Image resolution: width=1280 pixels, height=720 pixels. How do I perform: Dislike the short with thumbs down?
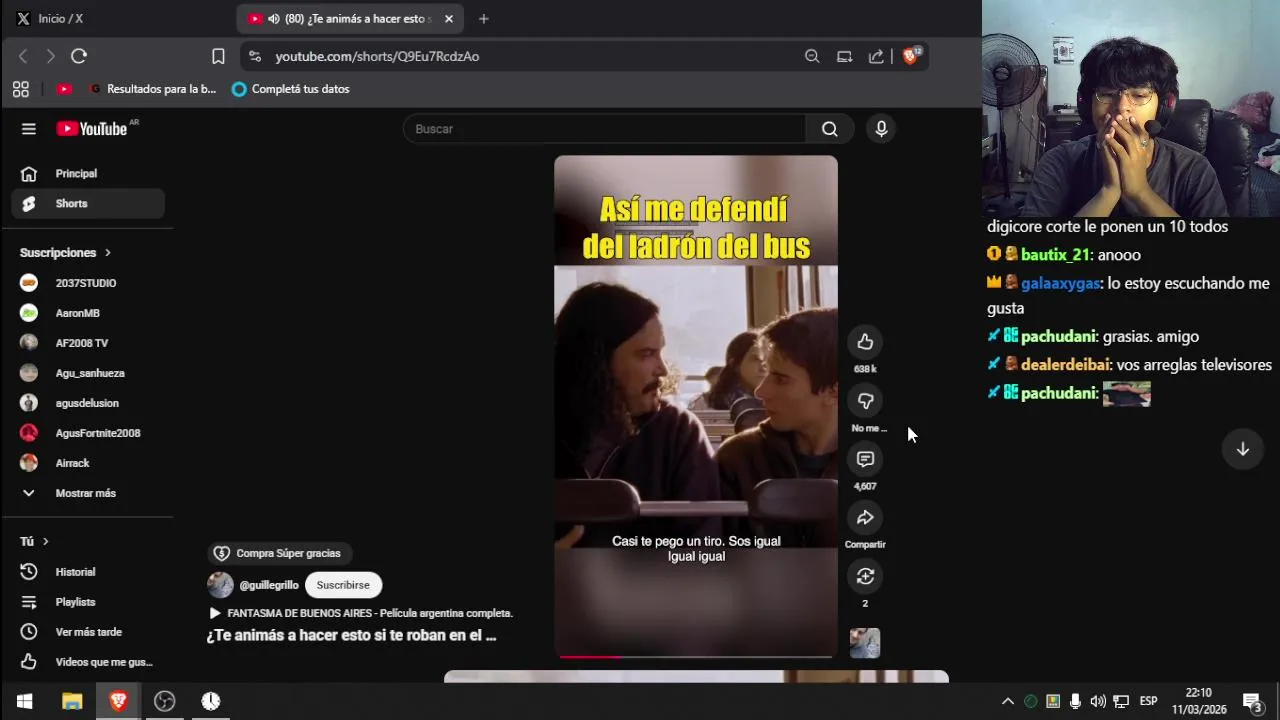[865, 401]
